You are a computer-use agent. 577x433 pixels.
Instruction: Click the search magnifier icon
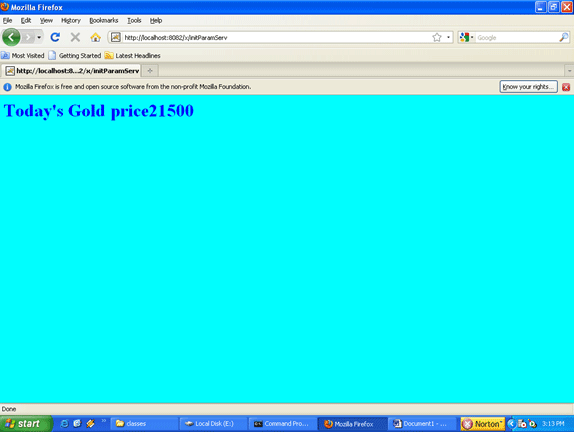coord(564,37)
